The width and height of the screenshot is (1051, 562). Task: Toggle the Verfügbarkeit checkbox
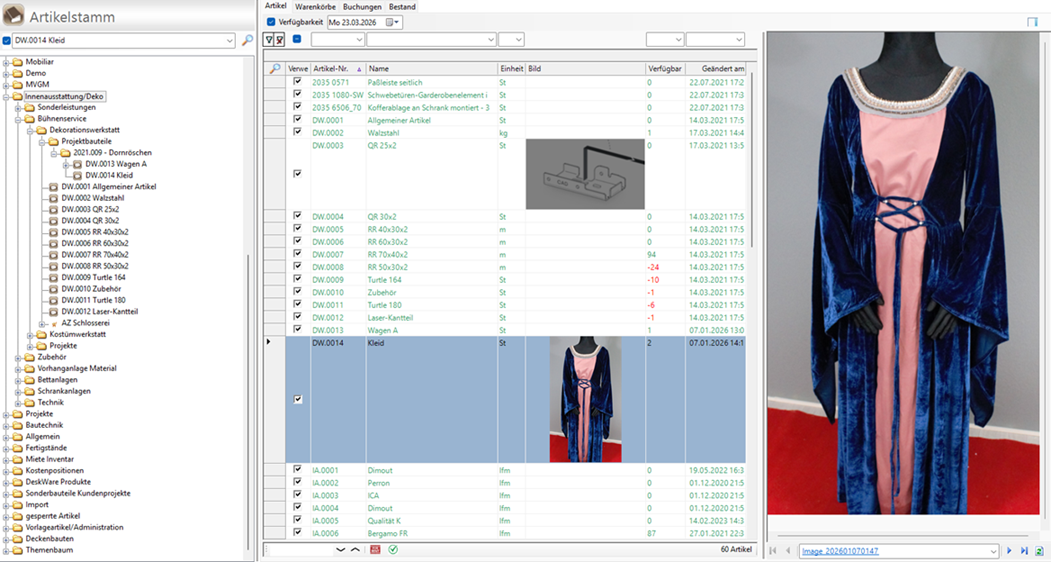pyautogui.click(x=271, y=22)
